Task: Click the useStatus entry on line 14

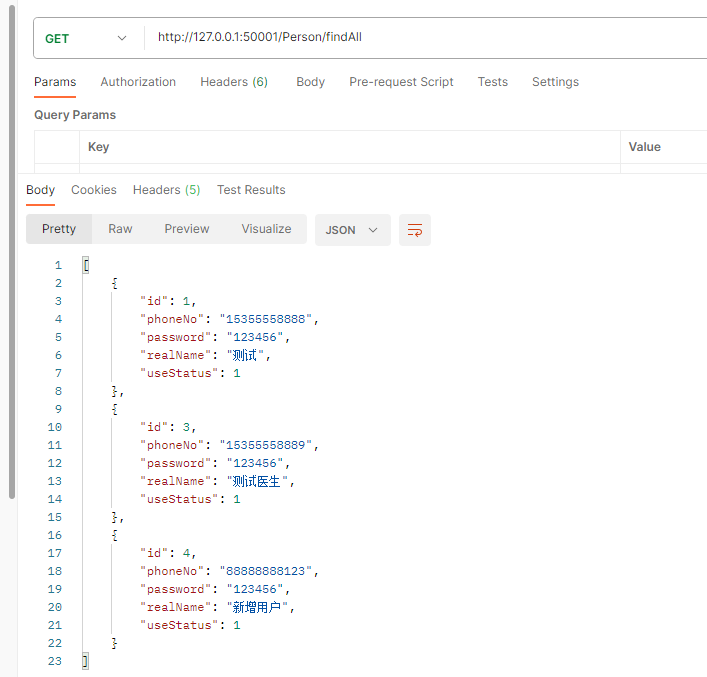Action: point(190,499)
